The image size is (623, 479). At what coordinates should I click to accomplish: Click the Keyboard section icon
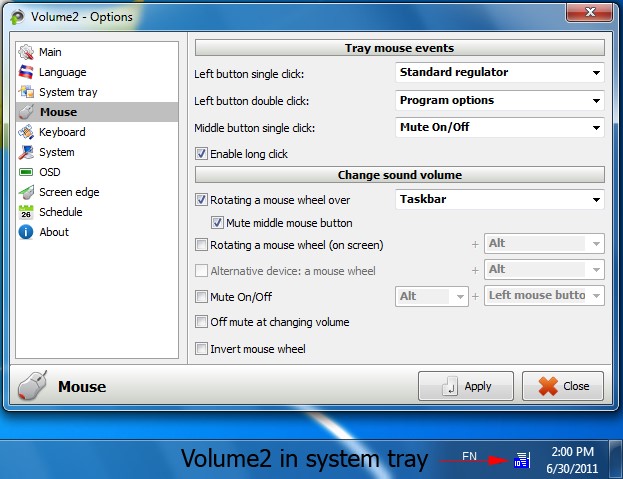pos(26,132)
